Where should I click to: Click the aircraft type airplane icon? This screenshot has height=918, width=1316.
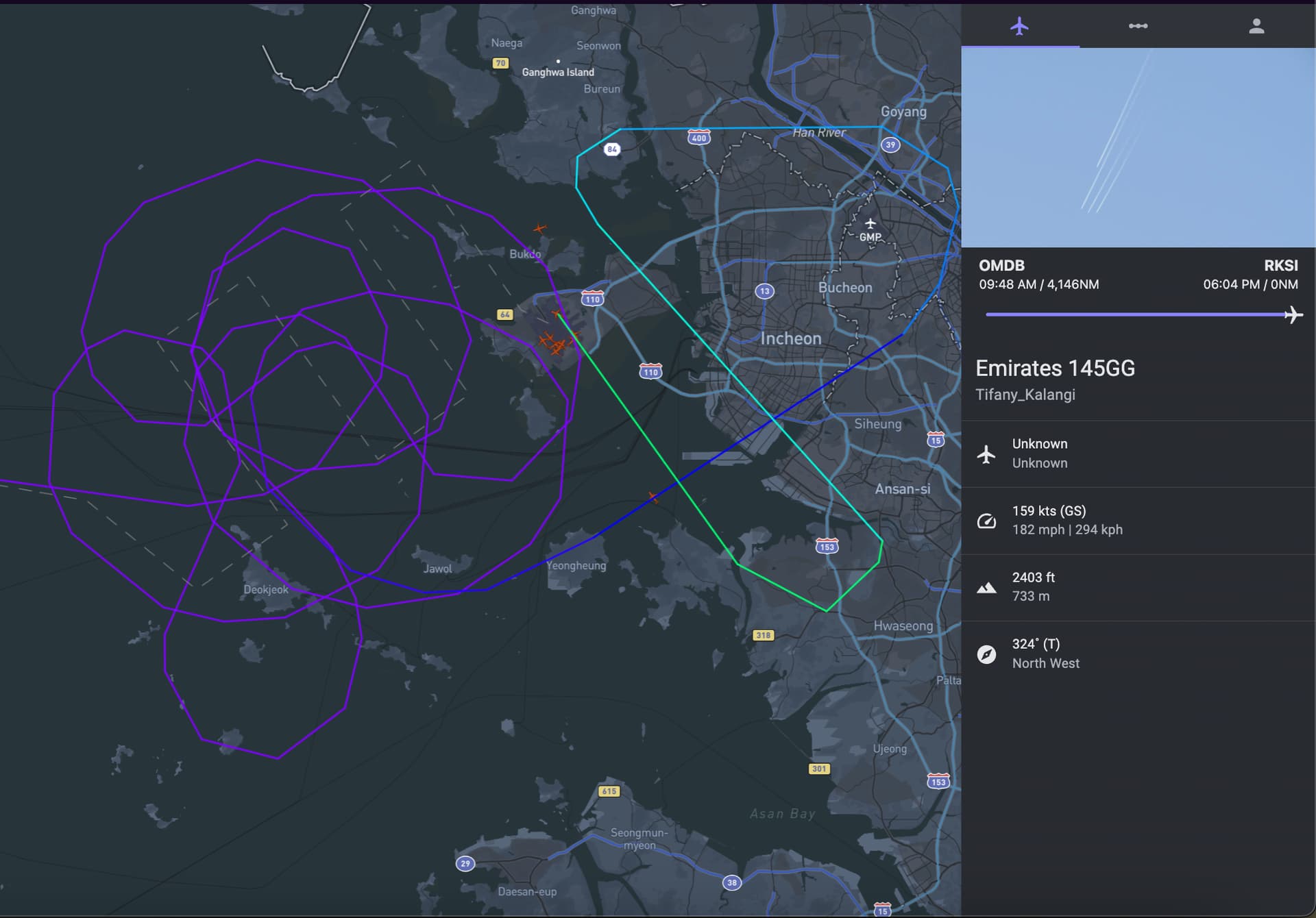point(986,454)
